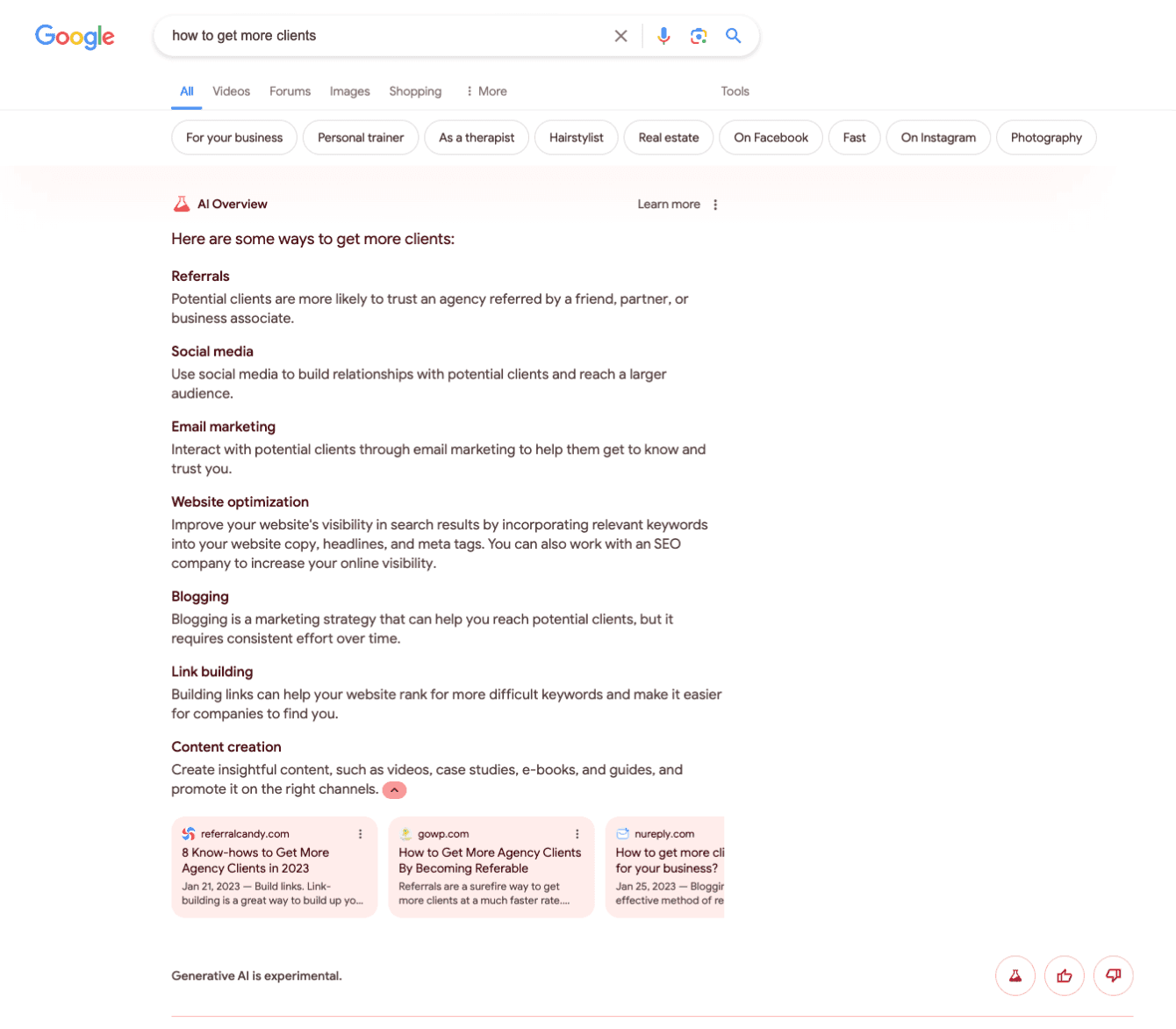Click the Blogging heading
Screen dimensions: 1176x1029
[x=200, y=597]
